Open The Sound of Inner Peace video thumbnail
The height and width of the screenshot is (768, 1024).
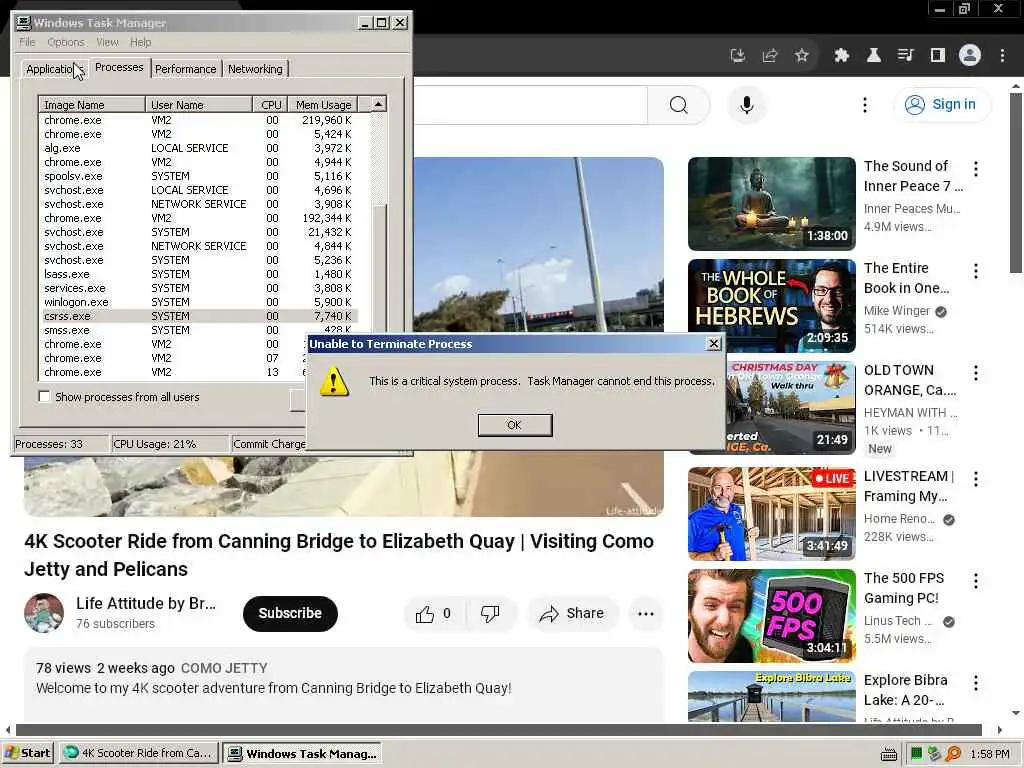771,203
